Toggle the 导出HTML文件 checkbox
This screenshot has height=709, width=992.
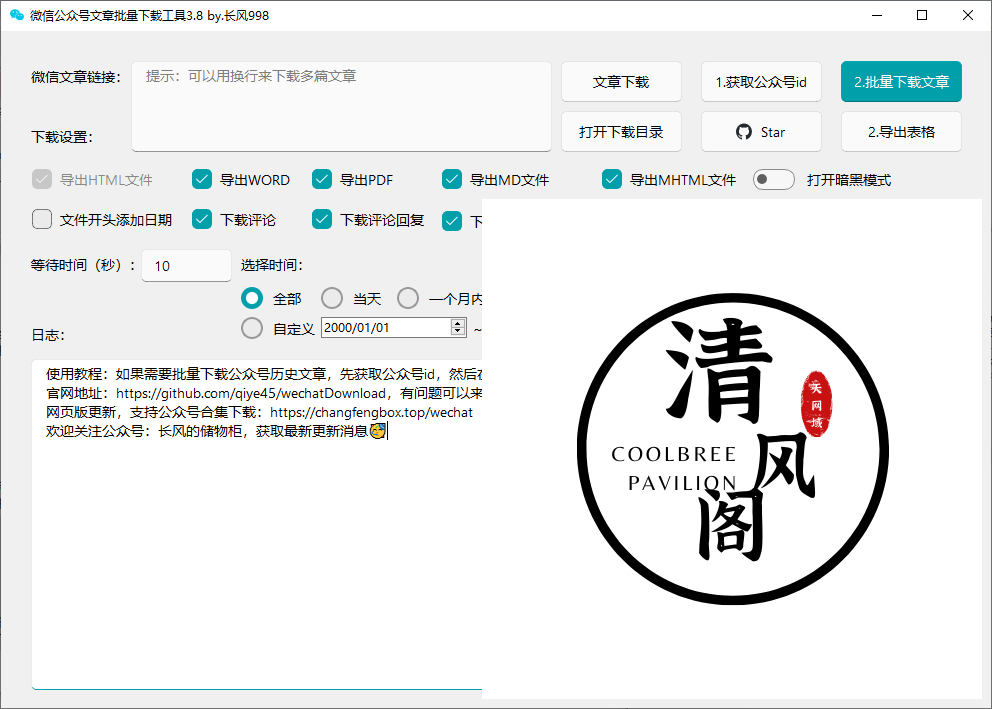click(42, 180)
